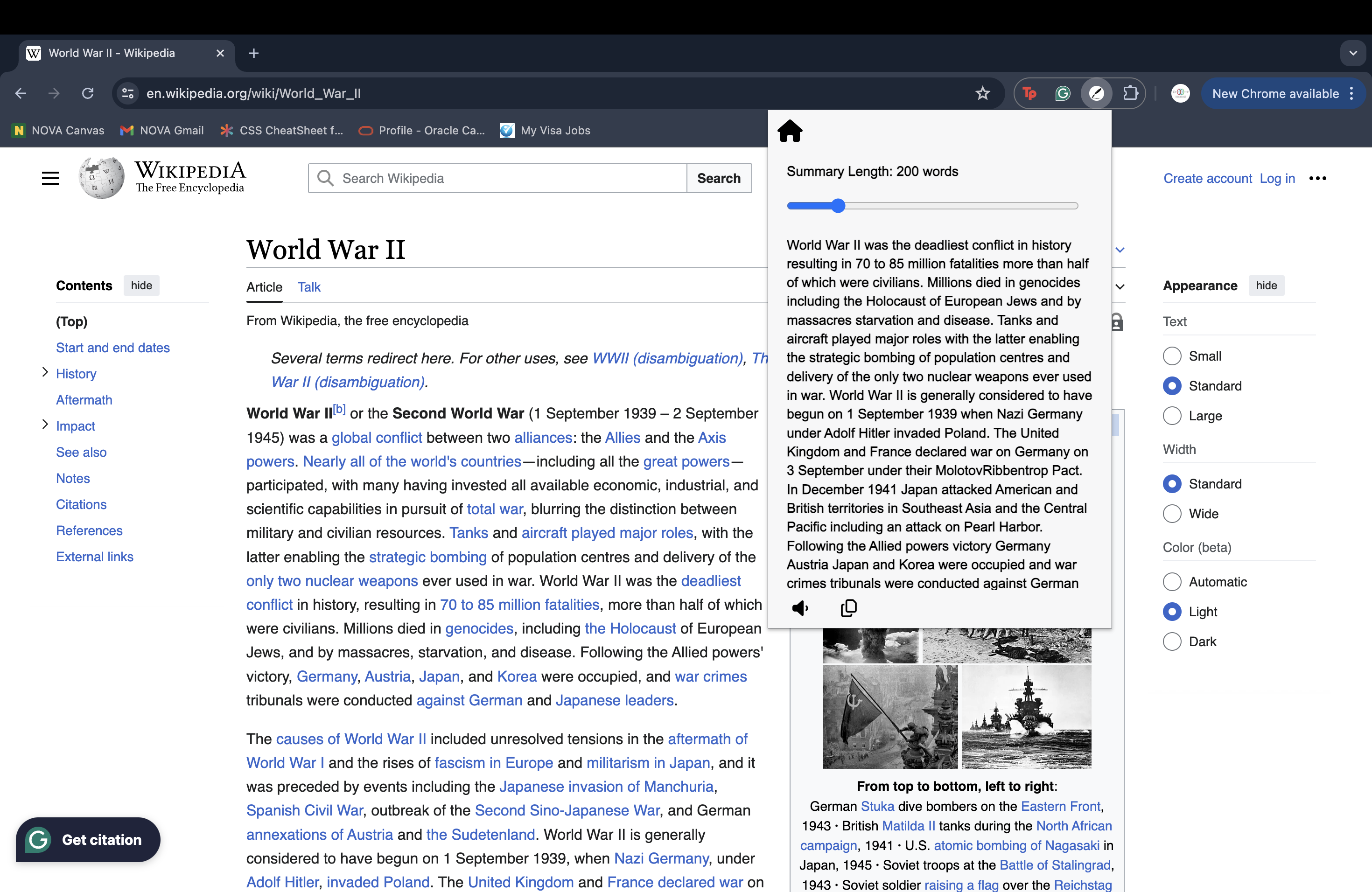Open the Grammarly extension icon

1063,93
